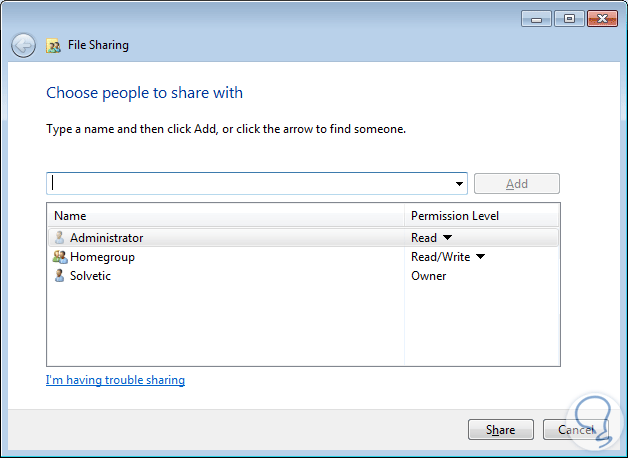Click Solvetic's Owner permission cell
Screen dimensions: 628x458
point(429,276)
